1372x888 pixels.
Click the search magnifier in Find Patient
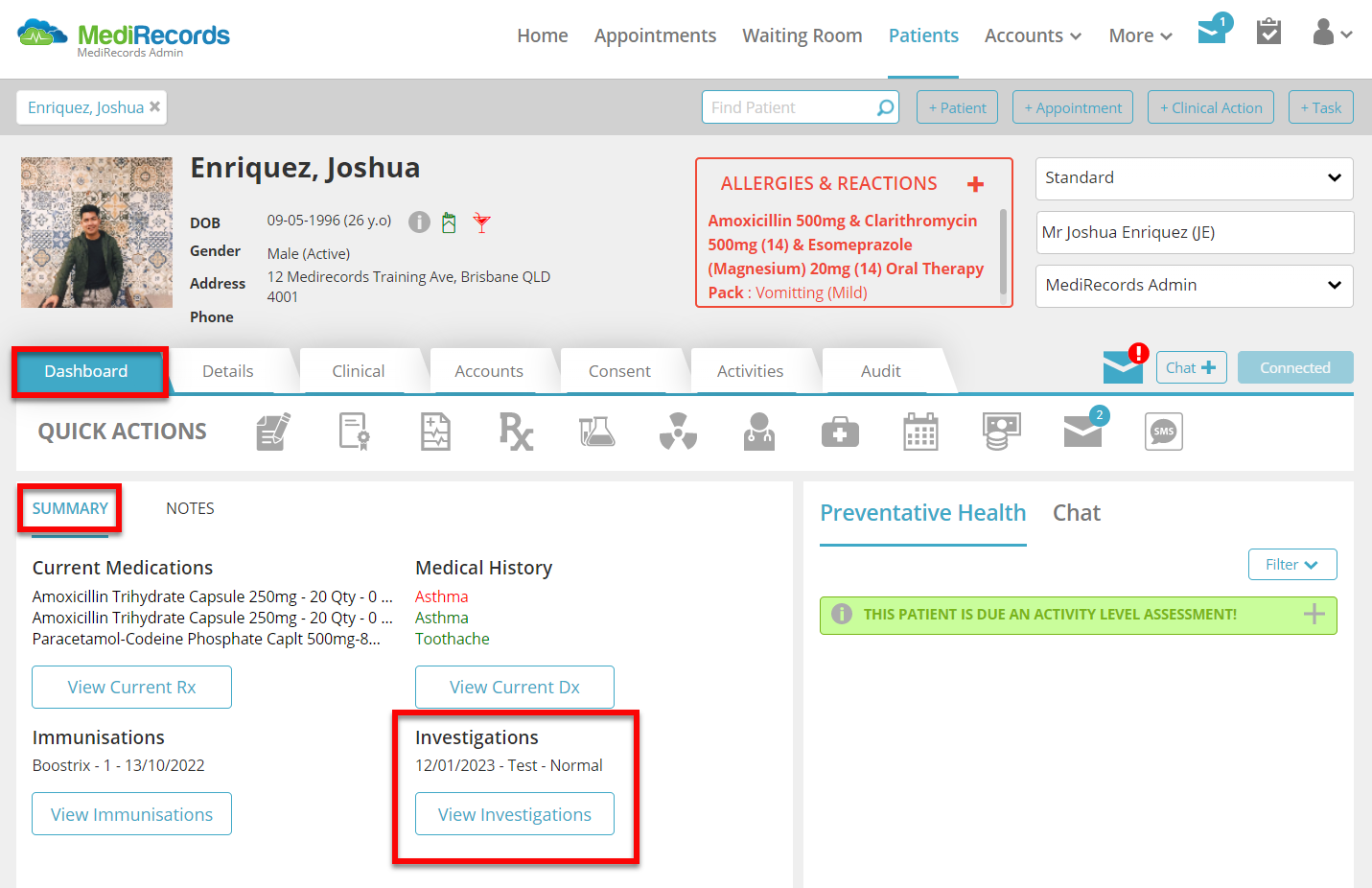pos(886,107)
